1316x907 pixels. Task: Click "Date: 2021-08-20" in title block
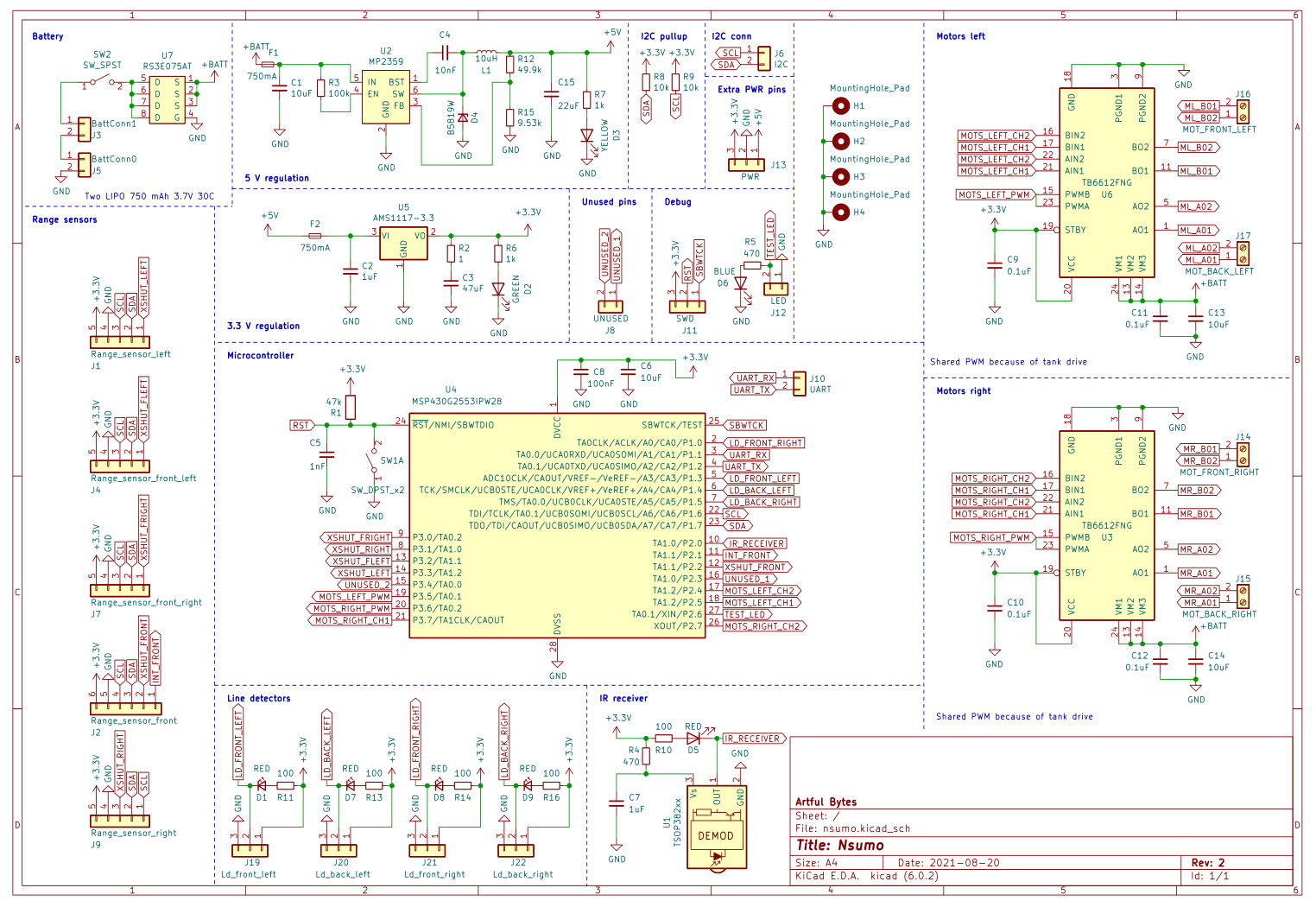coord(948,862)
